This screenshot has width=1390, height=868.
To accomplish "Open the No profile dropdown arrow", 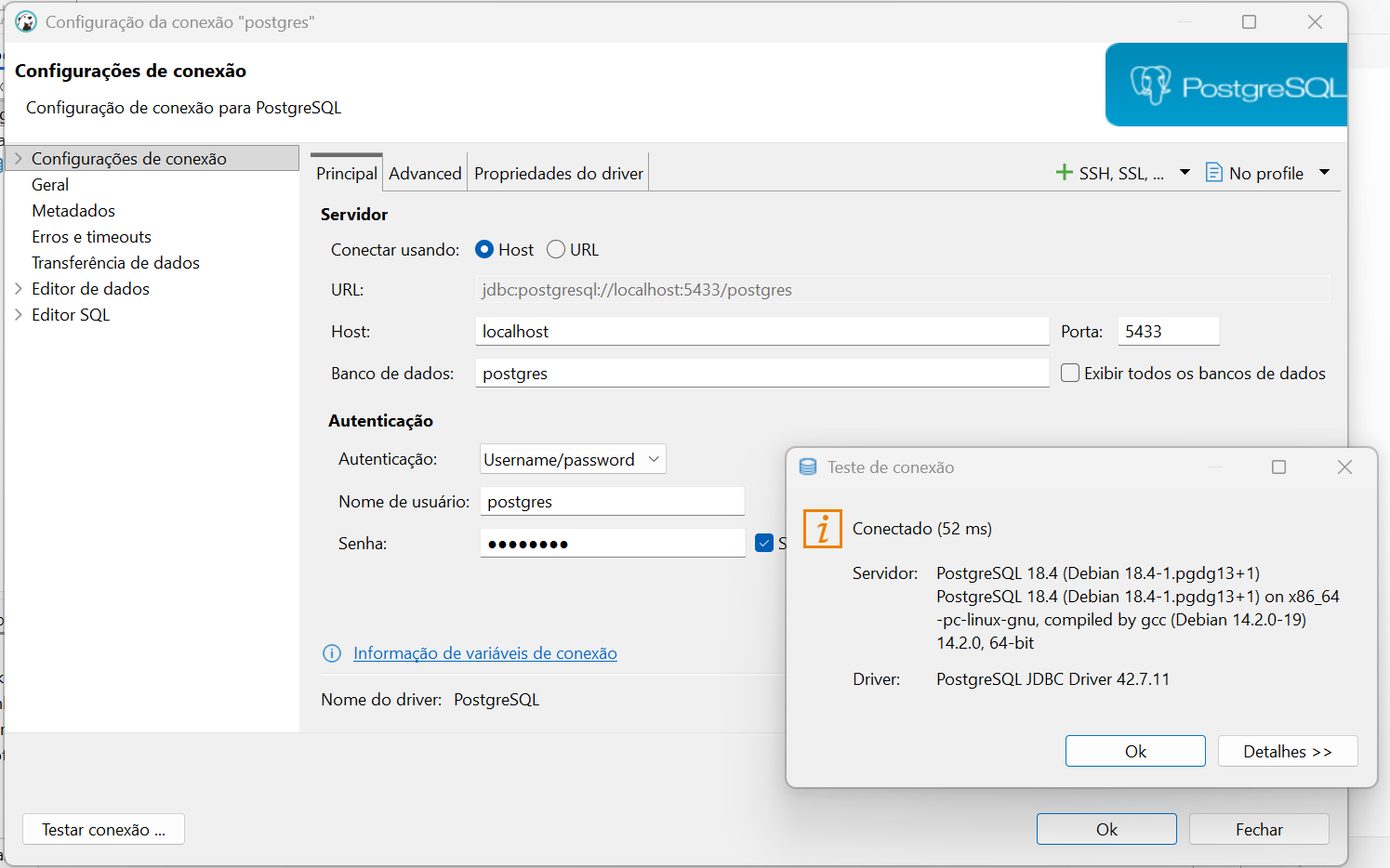I will [1325, 172].
